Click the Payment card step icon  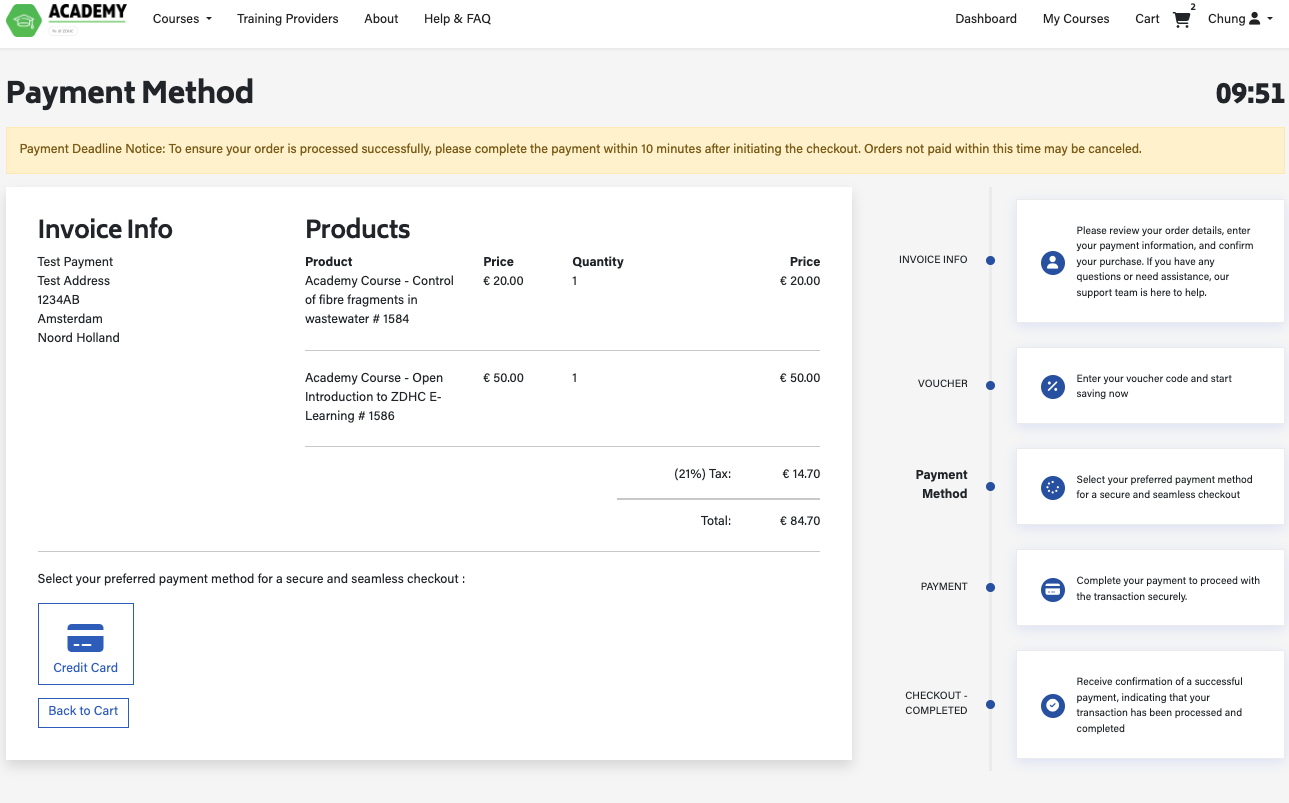pos(1052,589)
